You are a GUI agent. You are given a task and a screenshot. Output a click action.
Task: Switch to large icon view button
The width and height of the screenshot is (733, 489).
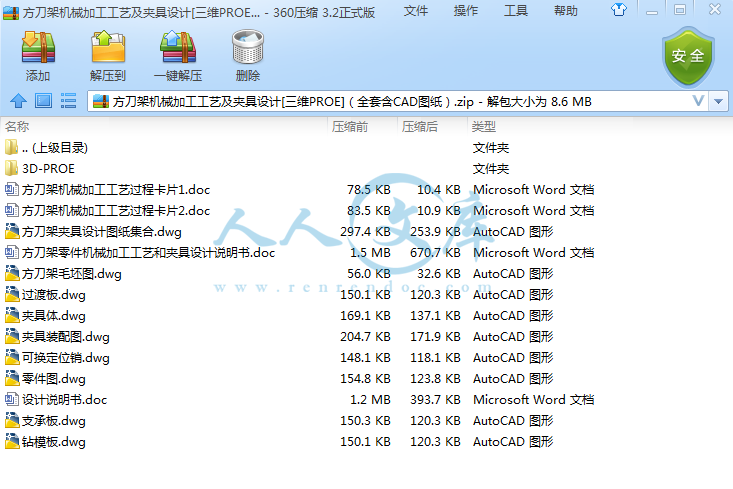tap(43, 101)
